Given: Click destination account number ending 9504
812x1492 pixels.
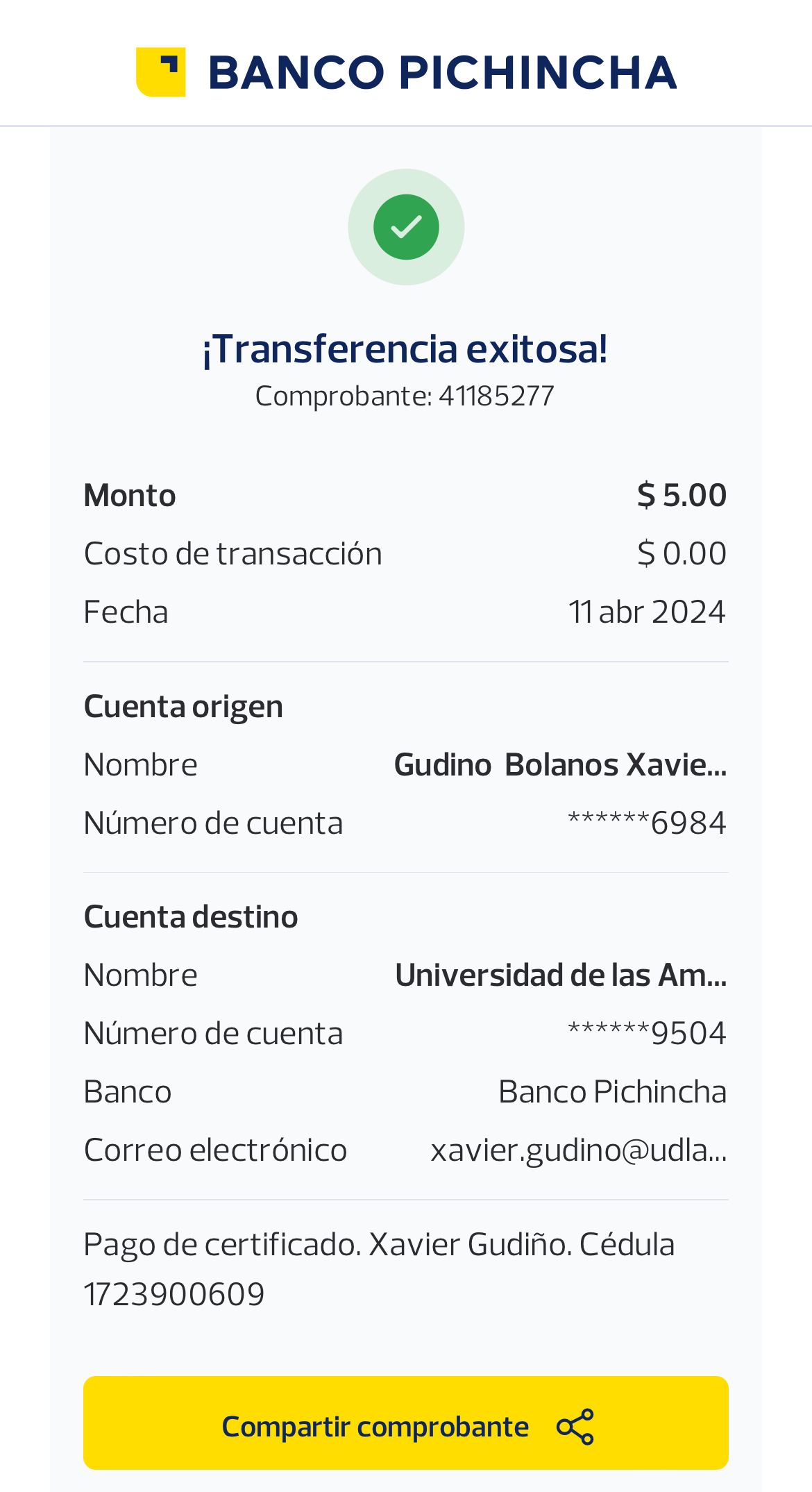Looking at the screenshot, I should click(x=647, y=1034).
